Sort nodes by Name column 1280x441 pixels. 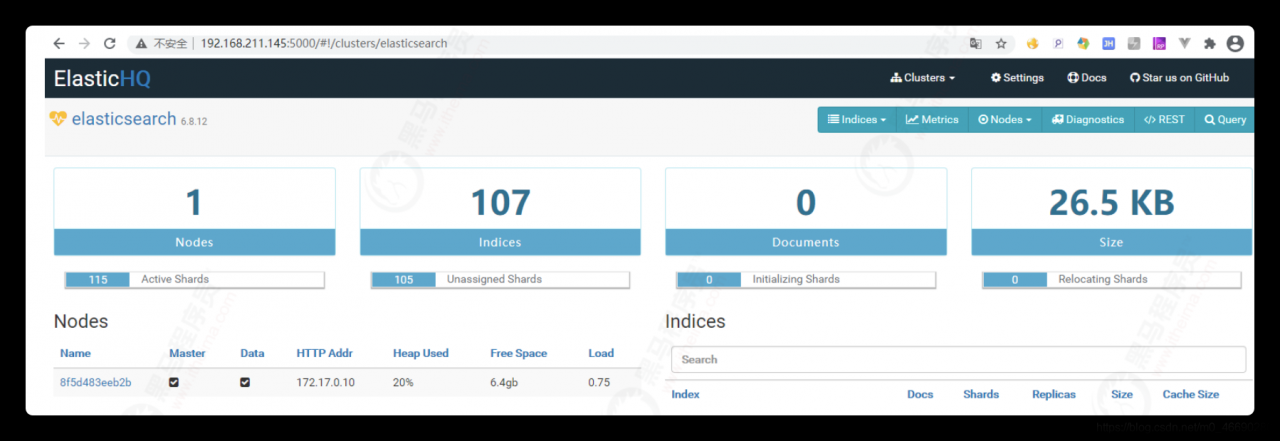75,353
